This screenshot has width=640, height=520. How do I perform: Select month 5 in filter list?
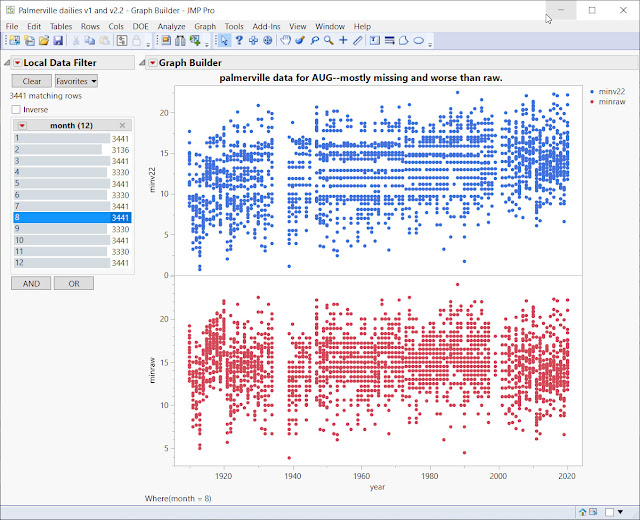pyautogui.click(x=72, y=184)
